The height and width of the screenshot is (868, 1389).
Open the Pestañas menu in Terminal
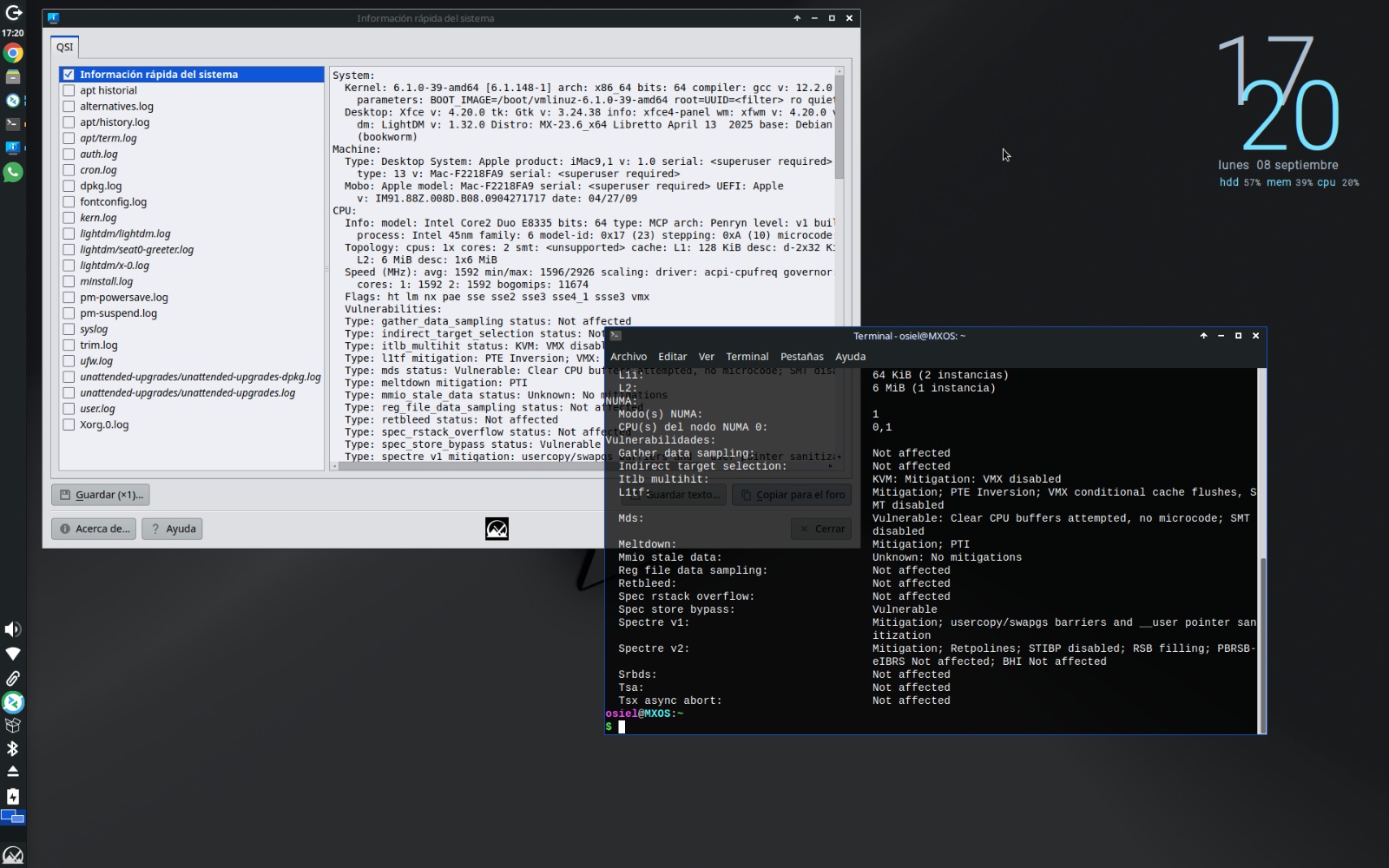801,357
